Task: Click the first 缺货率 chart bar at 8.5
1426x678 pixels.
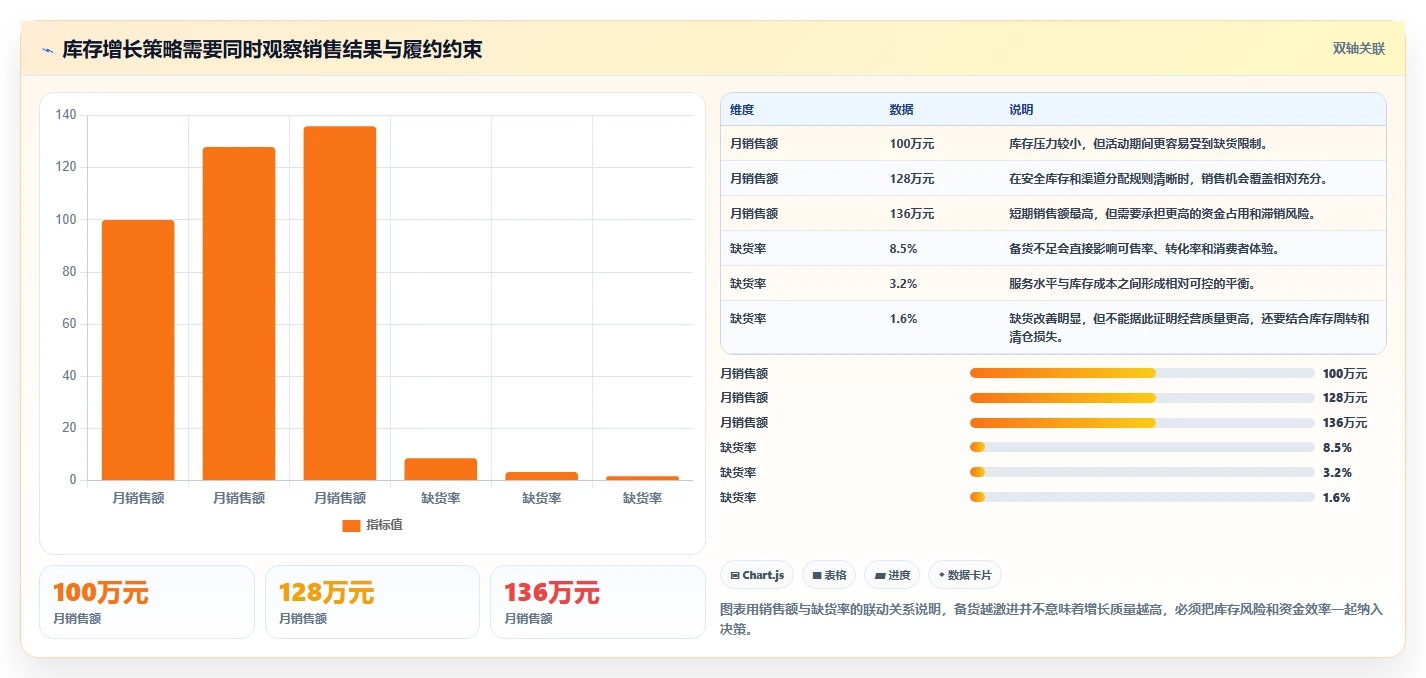Action: (441, 469)
